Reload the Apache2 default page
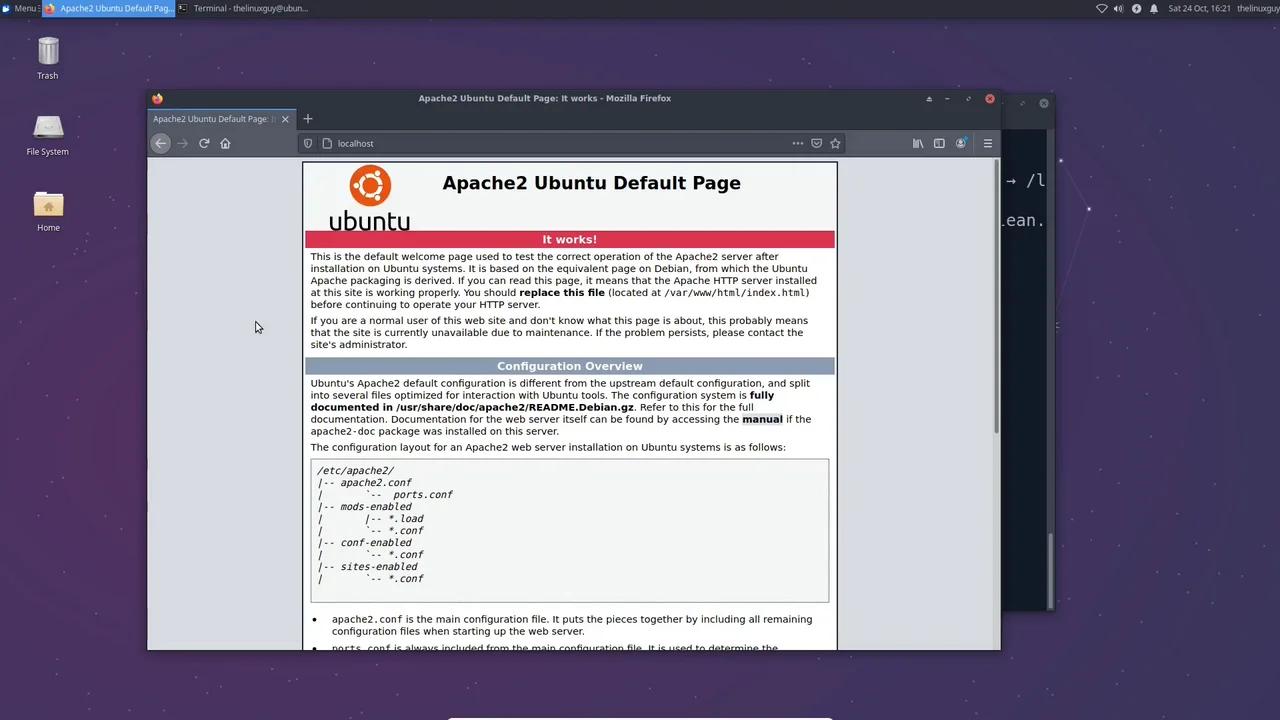The width and height of the screenshot is (1280, 720). (x=204, y=143)
